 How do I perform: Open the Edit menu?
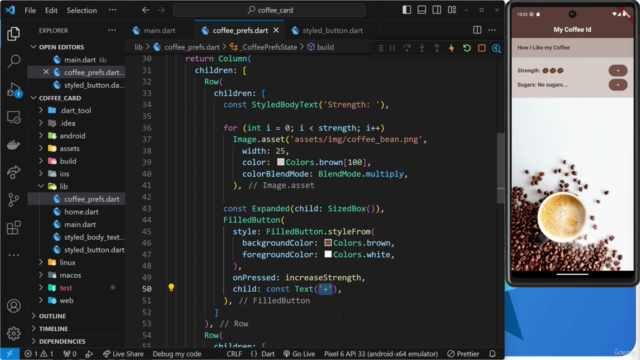(51, 10)
